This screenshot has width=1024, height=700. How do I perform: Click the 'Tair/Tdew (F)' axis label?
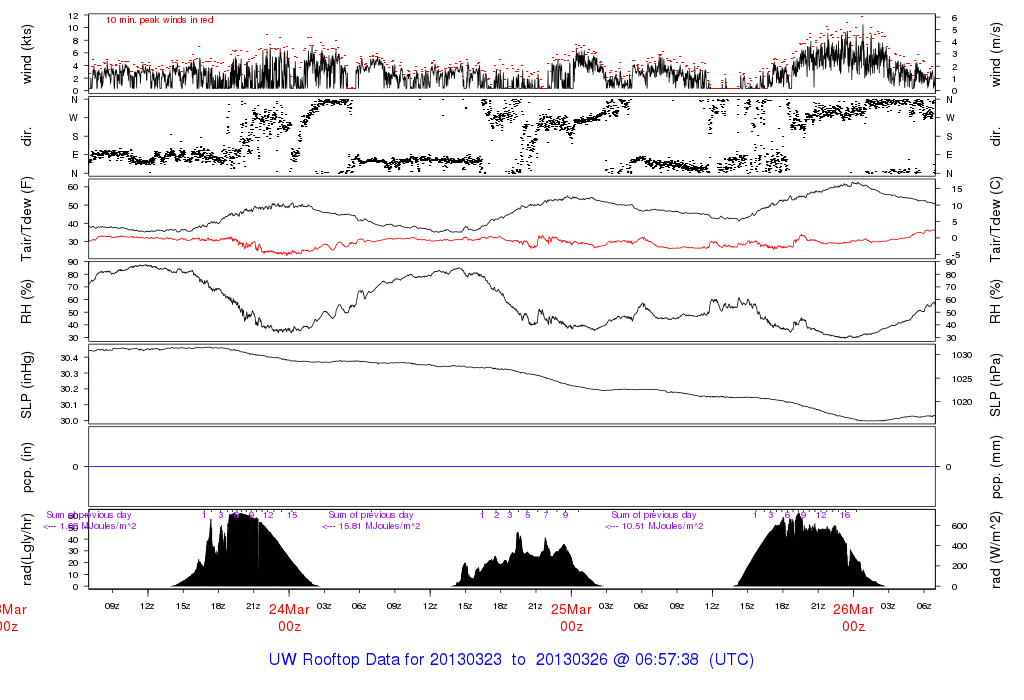coord(26,219)
